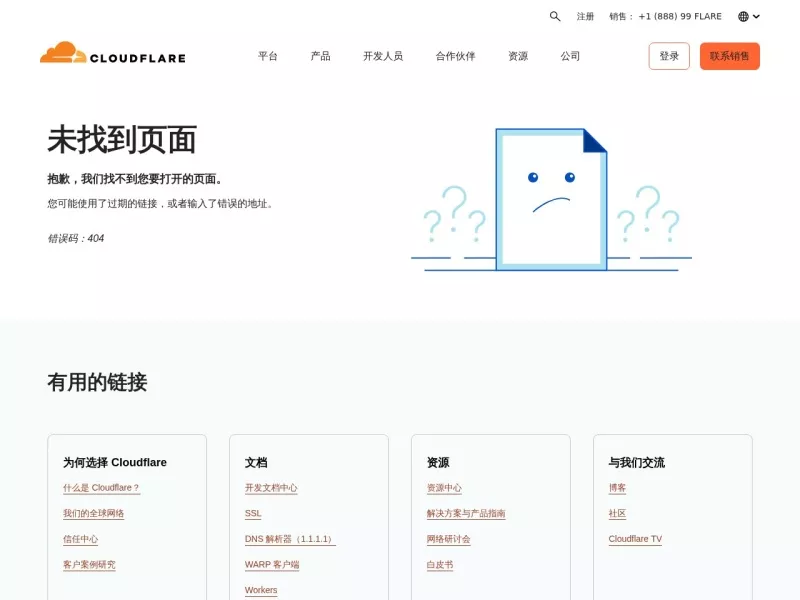800x600 pixels.
Task: Open the 开发人员 navigation menu
Action: click(x=383, y=56)
